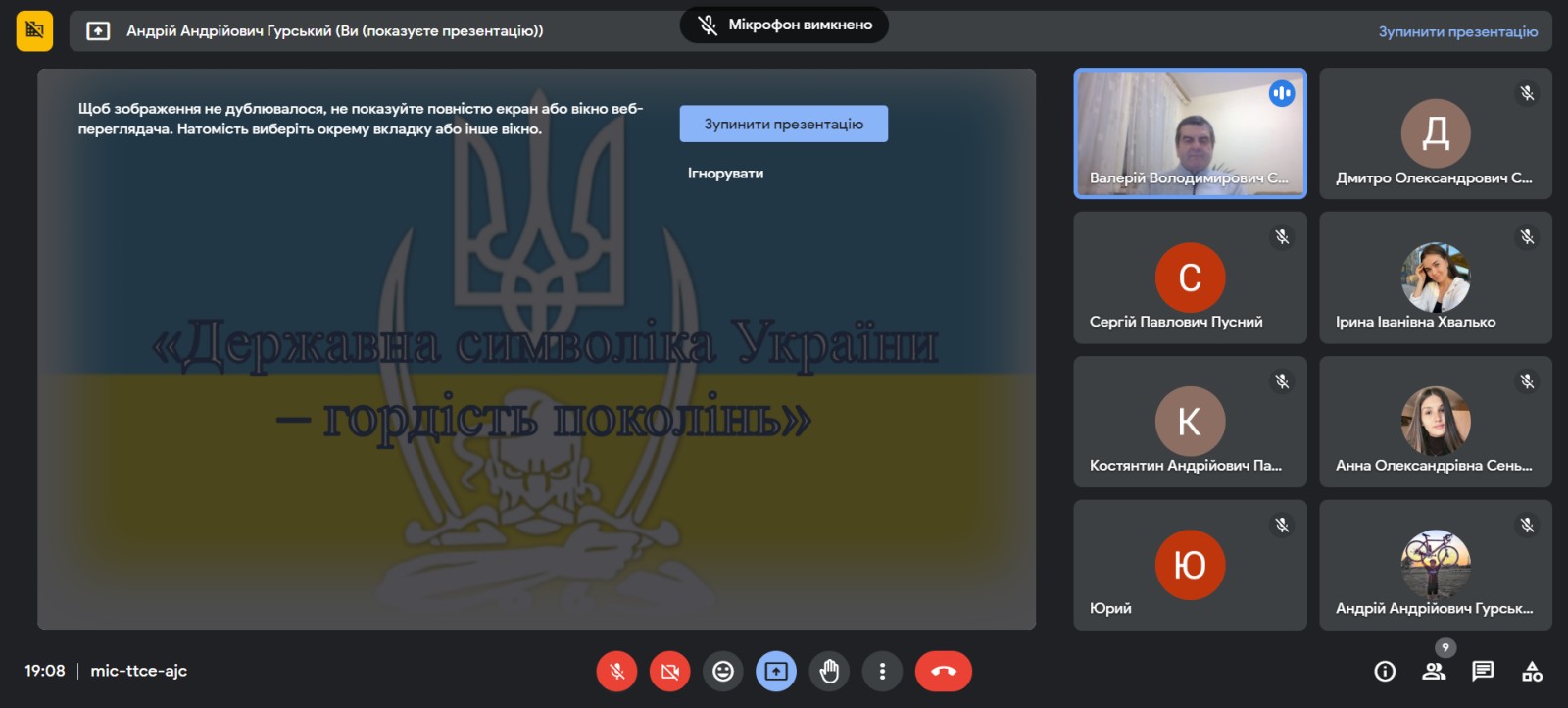This screenshot has height=708, width=1568.
Task: Click the yellow presentation-off icon at top left
Action: coord(34,30)
